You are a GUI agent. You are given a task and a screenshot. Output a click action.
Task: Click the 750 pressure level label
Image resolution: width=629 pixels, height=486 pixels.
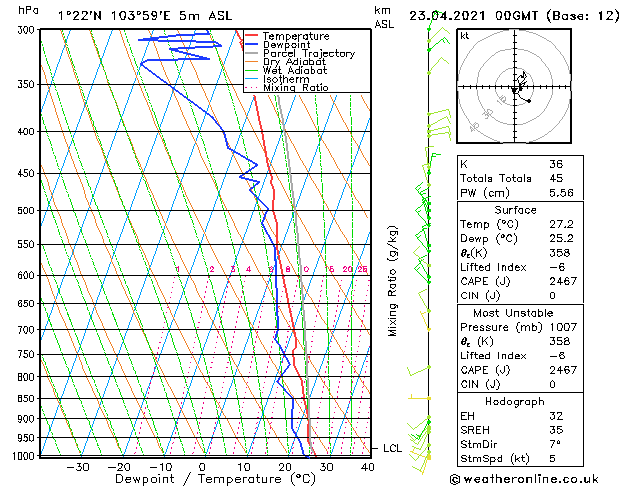[x=28, y=354]
